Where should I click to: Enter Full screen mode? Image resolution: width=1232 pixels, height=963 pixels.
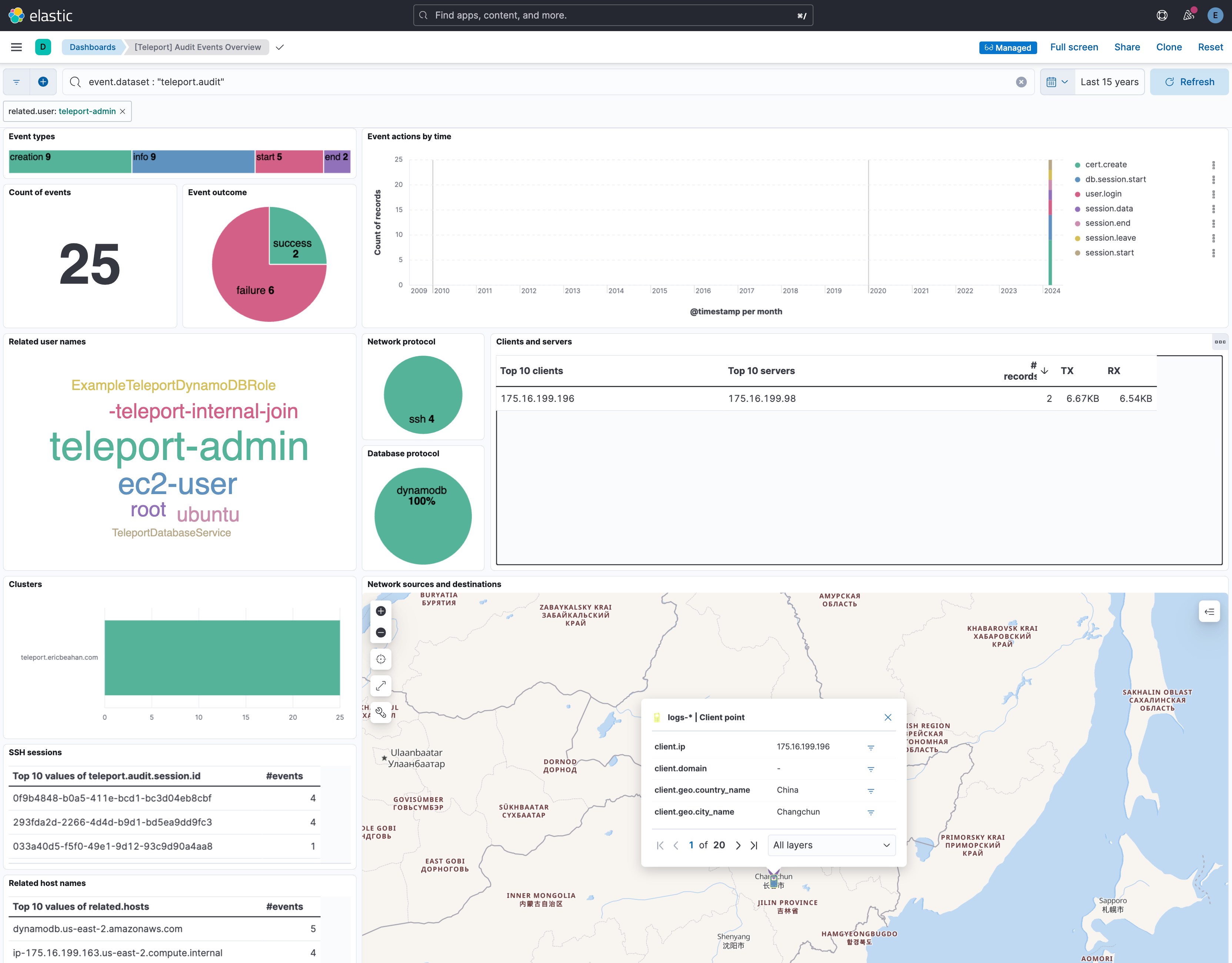coord(1074,47)
